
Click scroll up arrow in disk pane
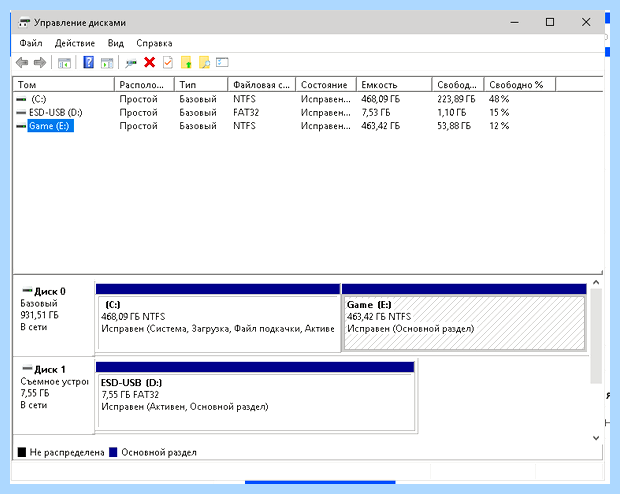[596, 282]
